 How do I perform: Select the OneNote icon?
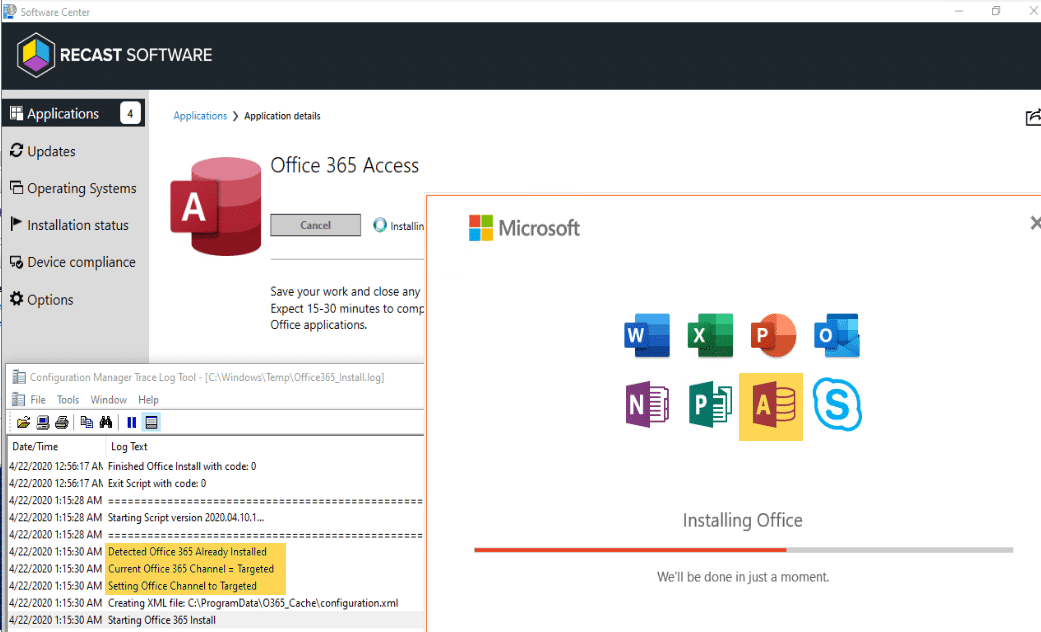(646, 407)
